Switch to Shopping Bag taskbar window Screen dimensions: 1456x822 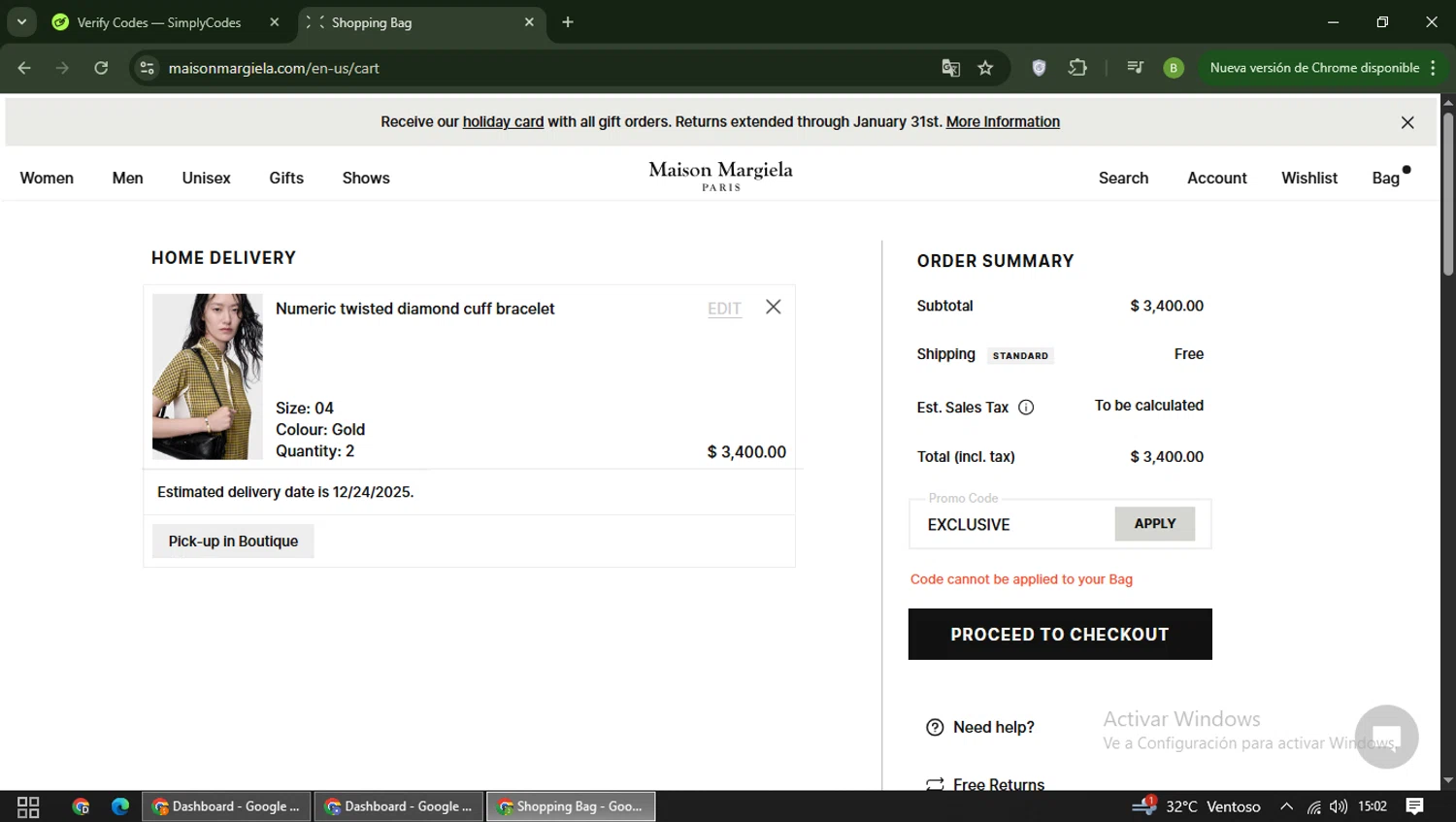point(571,806)
